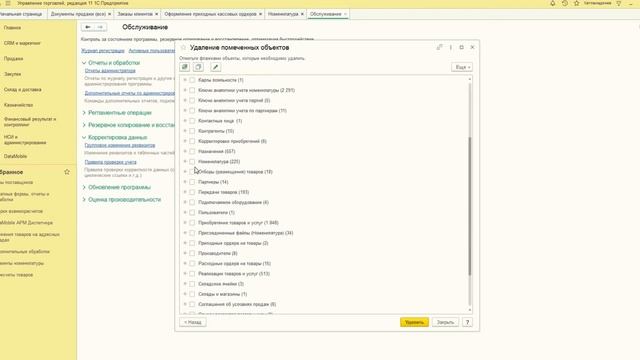Screen dimensions: 640x360
Task: Expand the Ключи аналитики учета номенклатуры row
Action: click(185, 90)
